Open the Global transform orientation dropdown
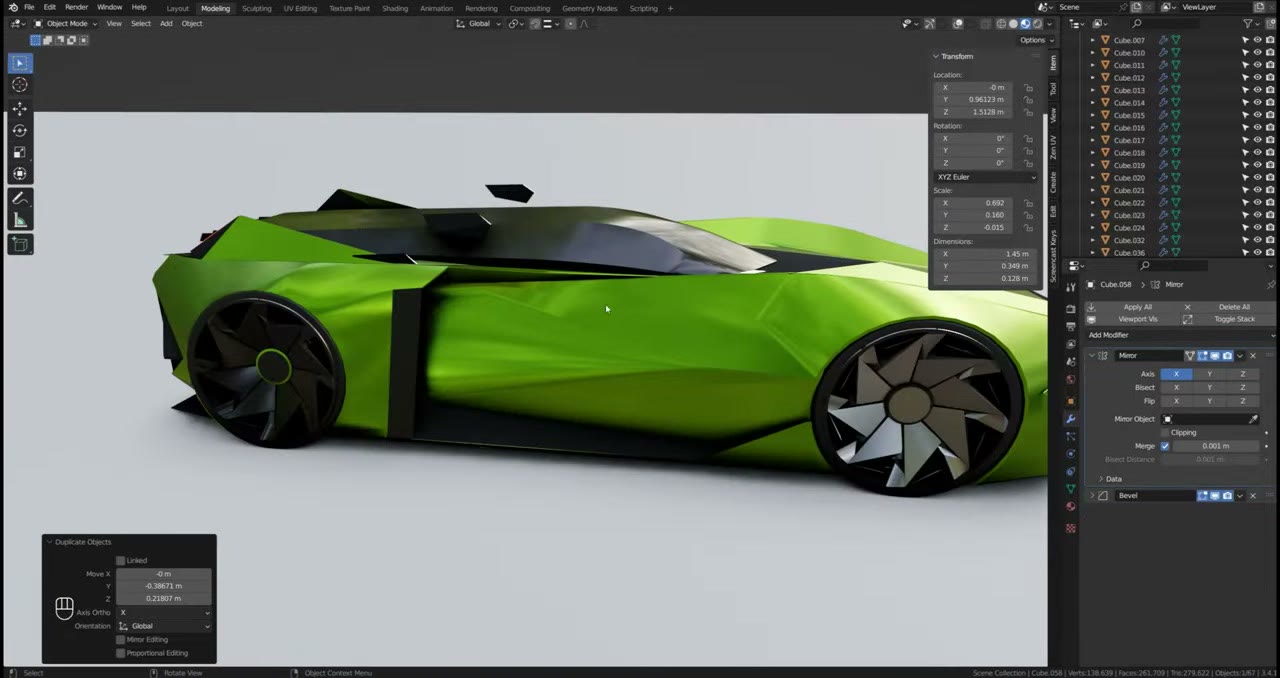The image size is (1280, 678). point(479,23)
